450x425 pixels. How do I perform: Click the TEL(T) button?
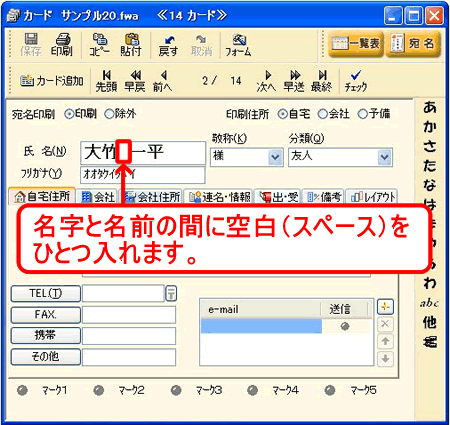(46, 293)
